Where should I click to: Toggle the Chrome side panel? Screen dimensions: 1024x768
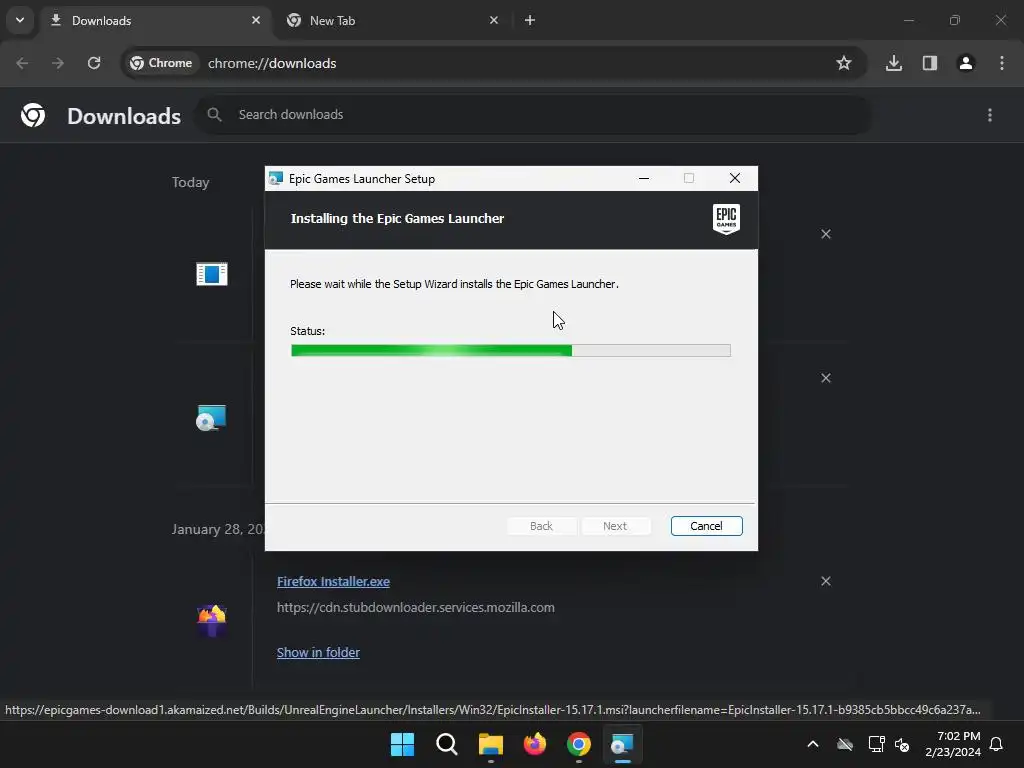tap(930, 63)
